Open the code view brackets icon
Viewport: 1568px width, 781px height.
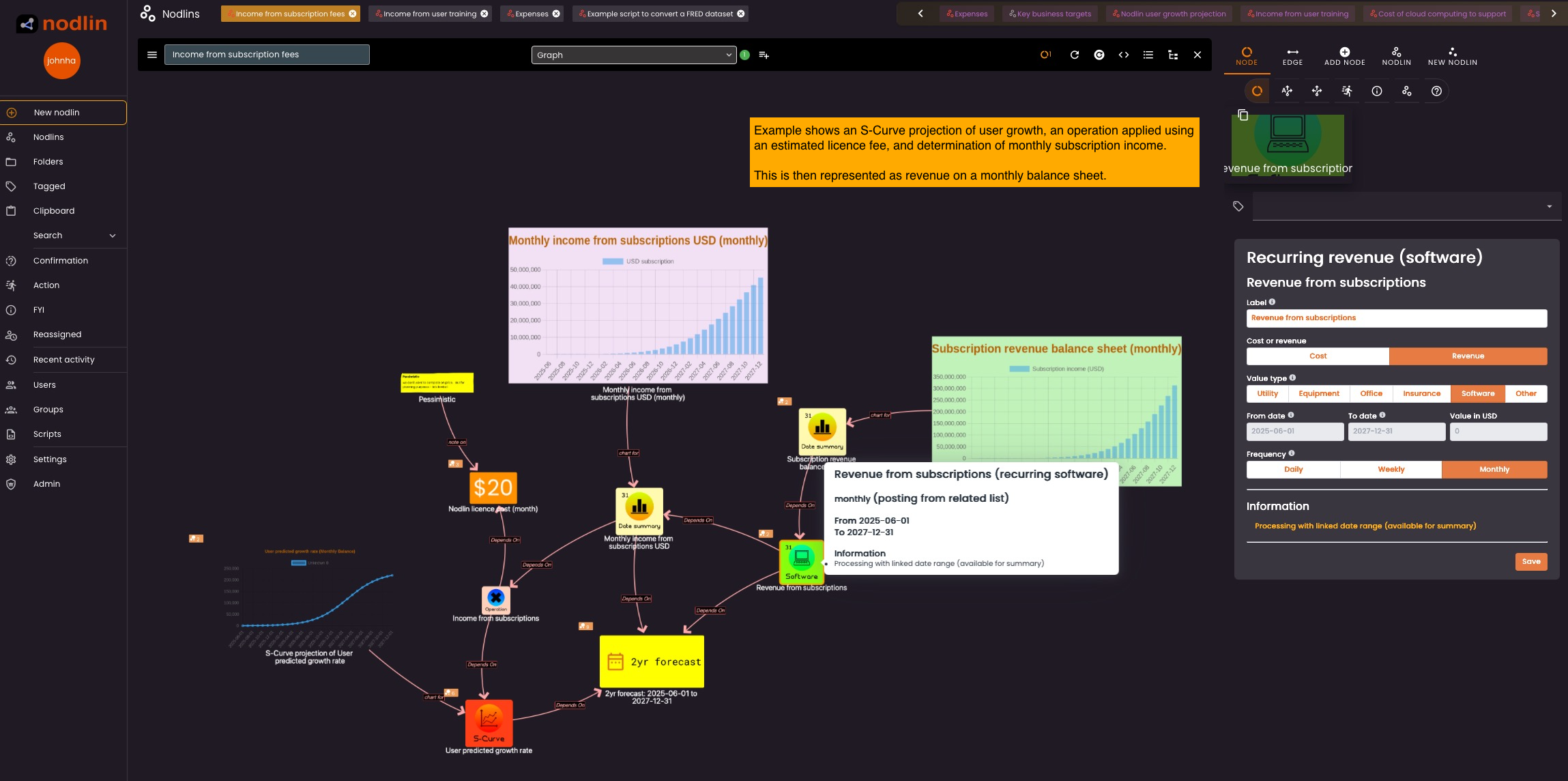pos(1123,55)
